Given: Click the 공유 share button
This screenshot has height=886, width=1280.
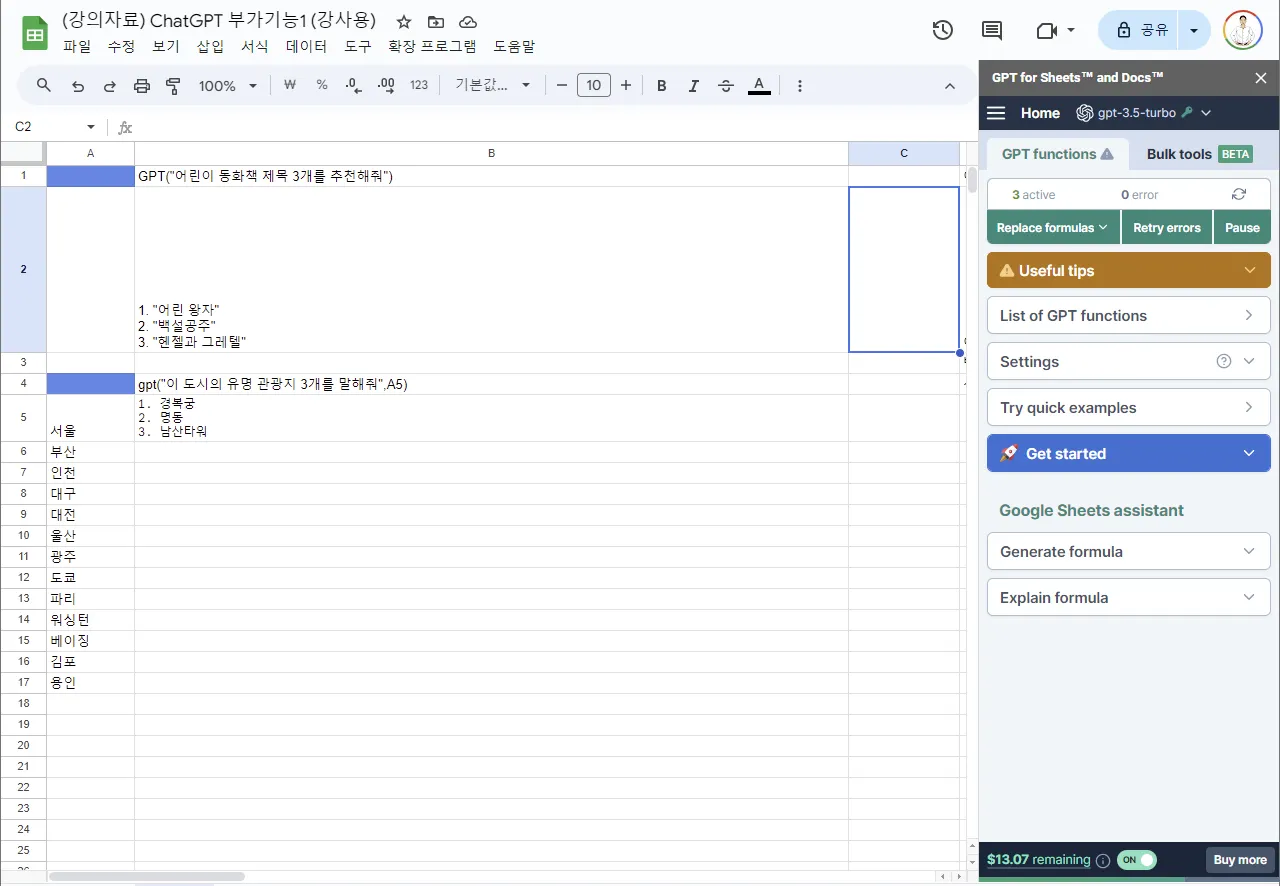Looking at the screenshot, I should pos(1138,30).
